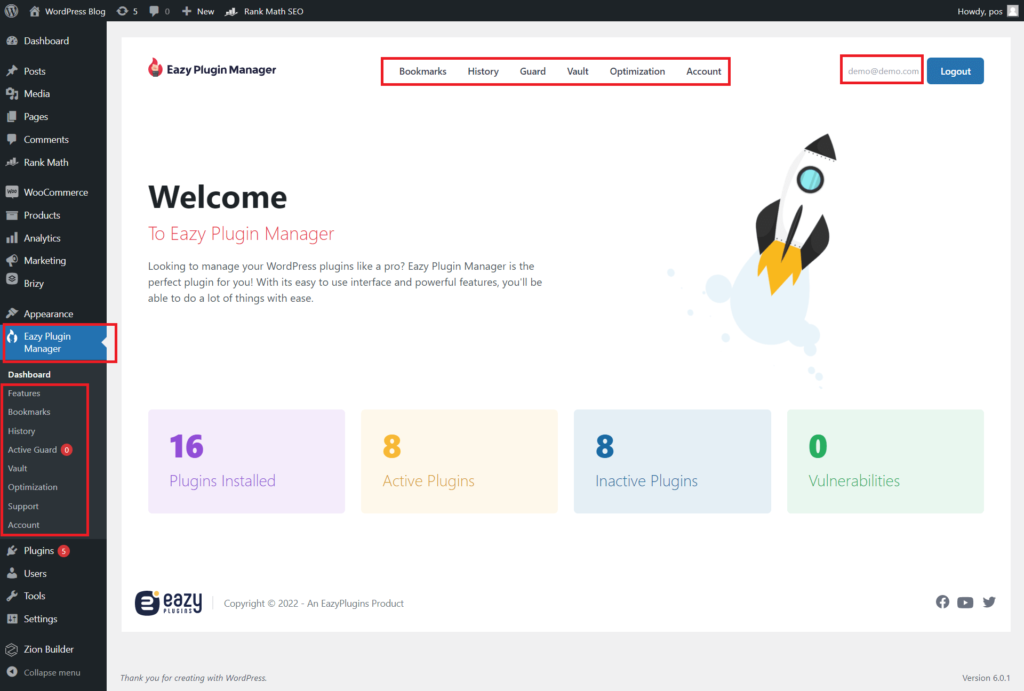Viewport: 1024px width, 691px height.
Task: Click the updates icon showing 5
Action: point(122,11)
